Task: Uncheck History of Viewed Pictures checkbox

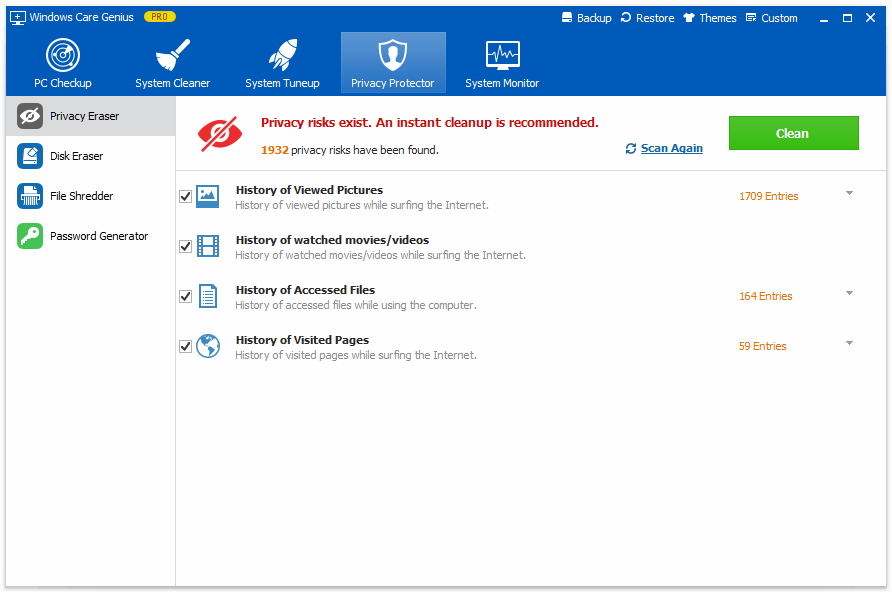Action: pos(185,196)
